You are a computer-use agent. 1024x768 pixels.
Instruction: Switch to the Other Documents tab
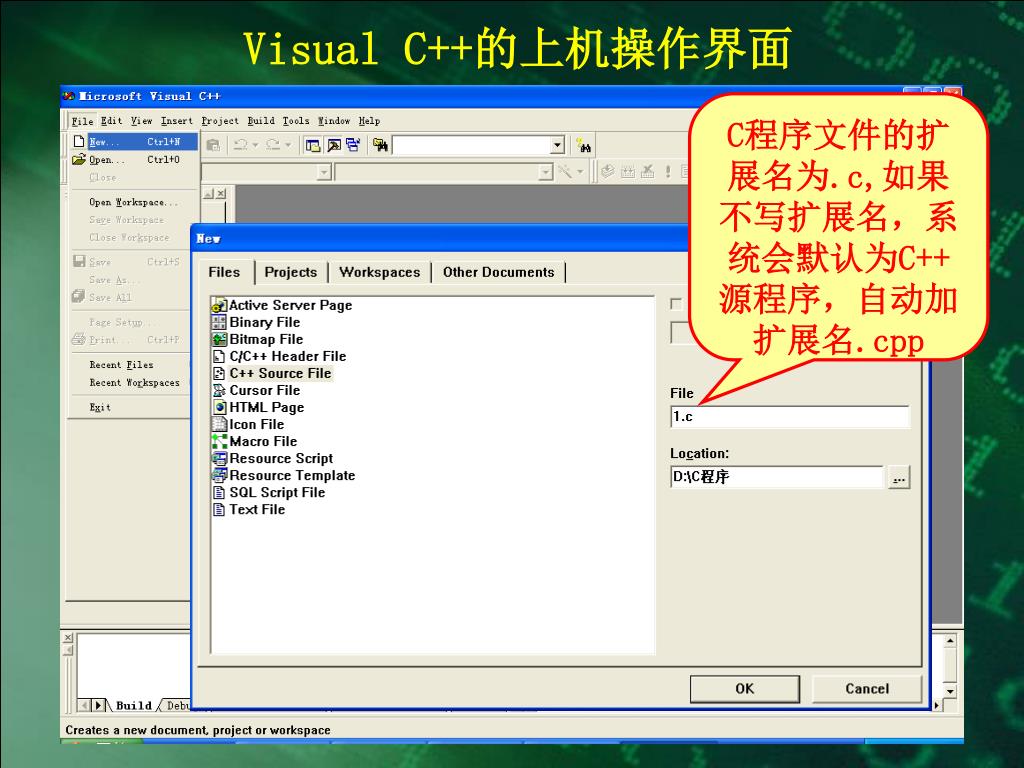[x=498, y=272]
